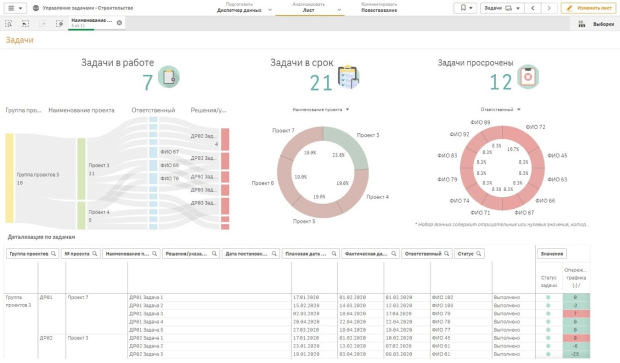
Task: Open the smart search tool in selections bar
Action: [8, 24]
